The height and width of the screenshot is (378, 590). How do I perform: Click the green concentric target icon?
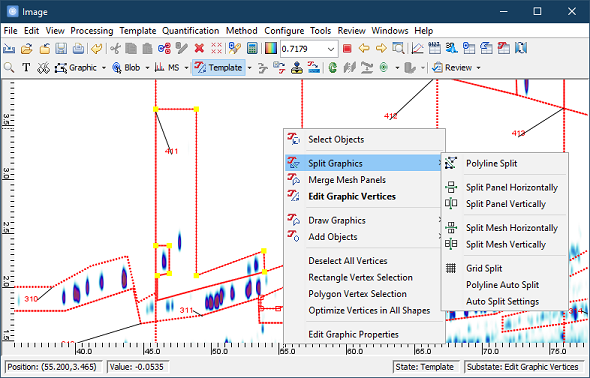coord(383,68)
